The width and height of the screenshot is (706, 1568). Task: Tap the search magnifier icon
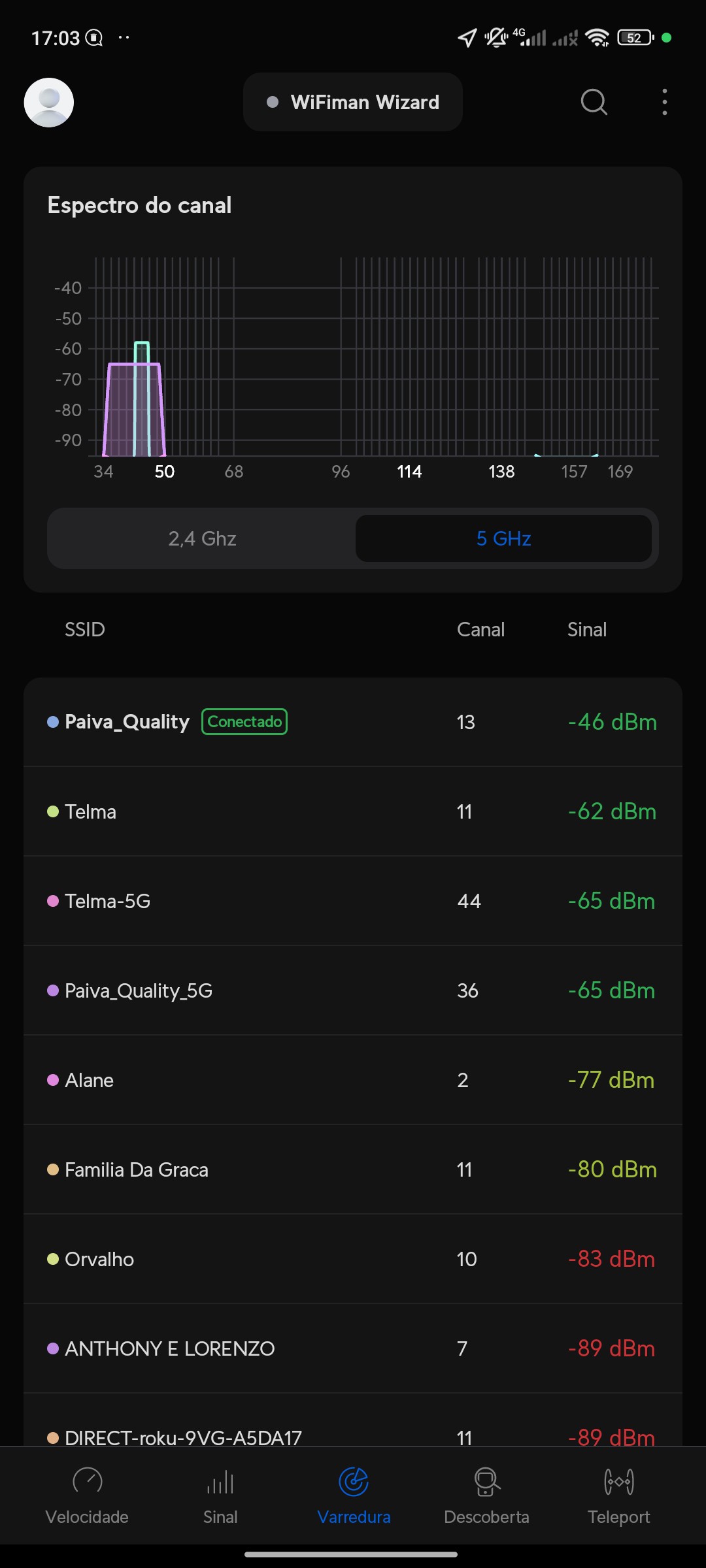[594, 103]
